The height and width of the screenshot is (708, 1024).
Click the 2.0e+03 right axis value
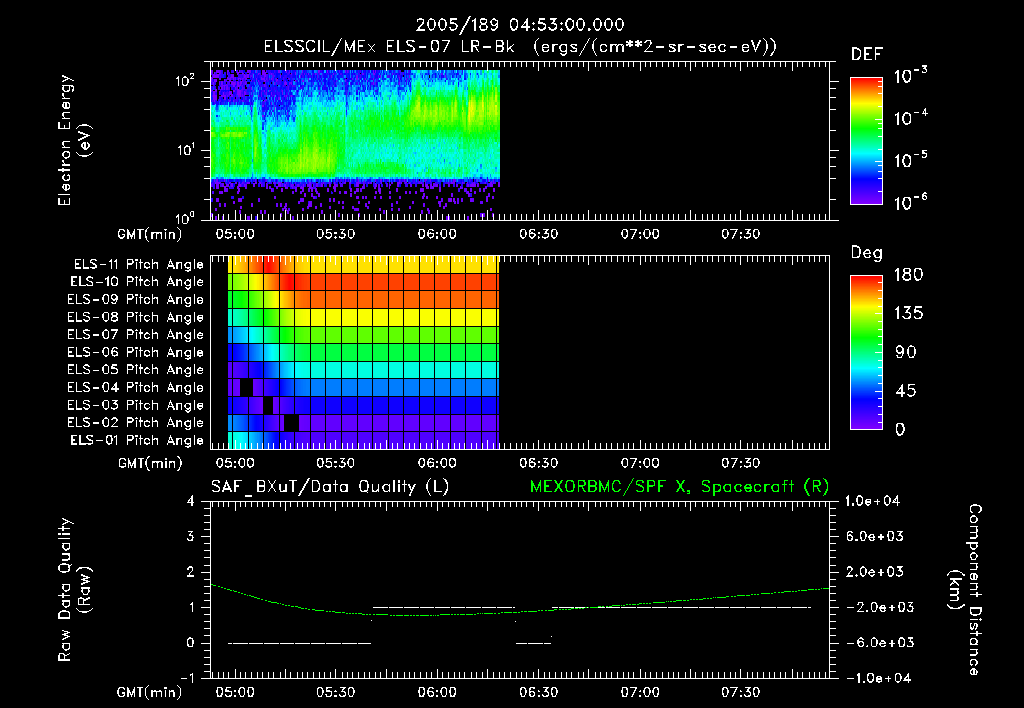point(874,572)
